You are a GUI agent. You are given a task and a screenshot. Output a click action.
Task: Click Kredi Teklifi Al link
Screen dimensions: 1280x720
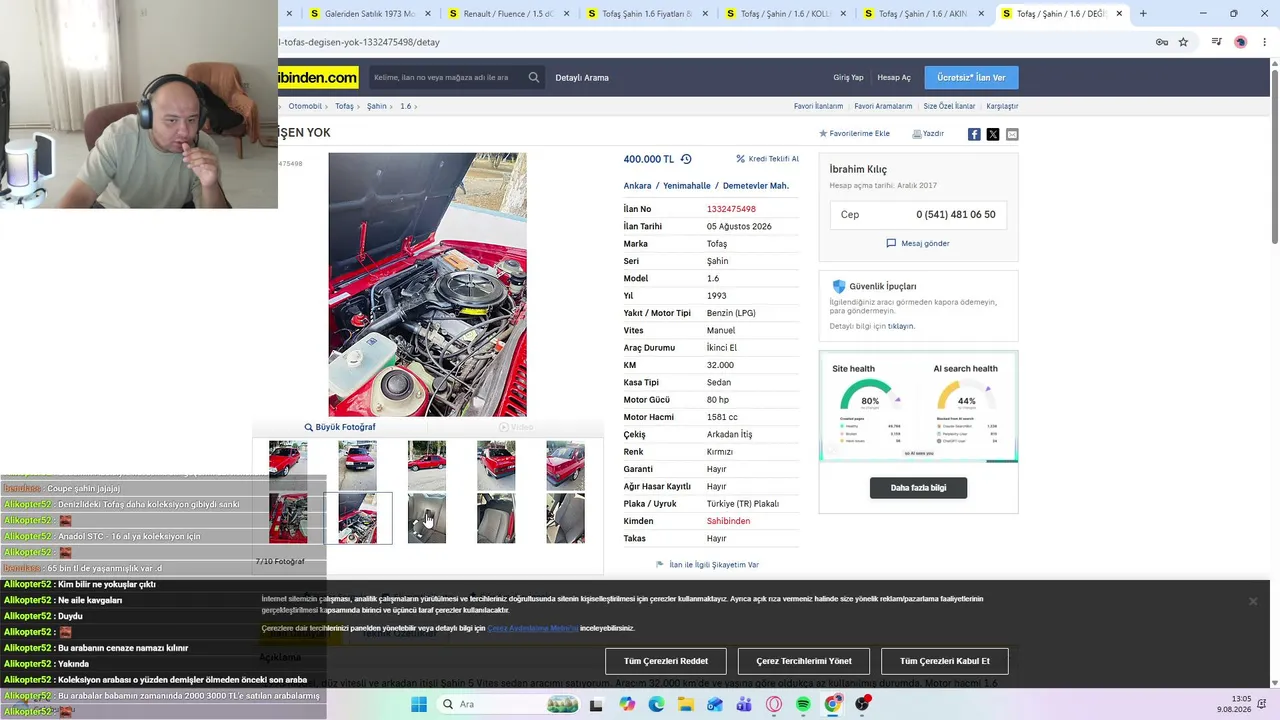[768, 159]
